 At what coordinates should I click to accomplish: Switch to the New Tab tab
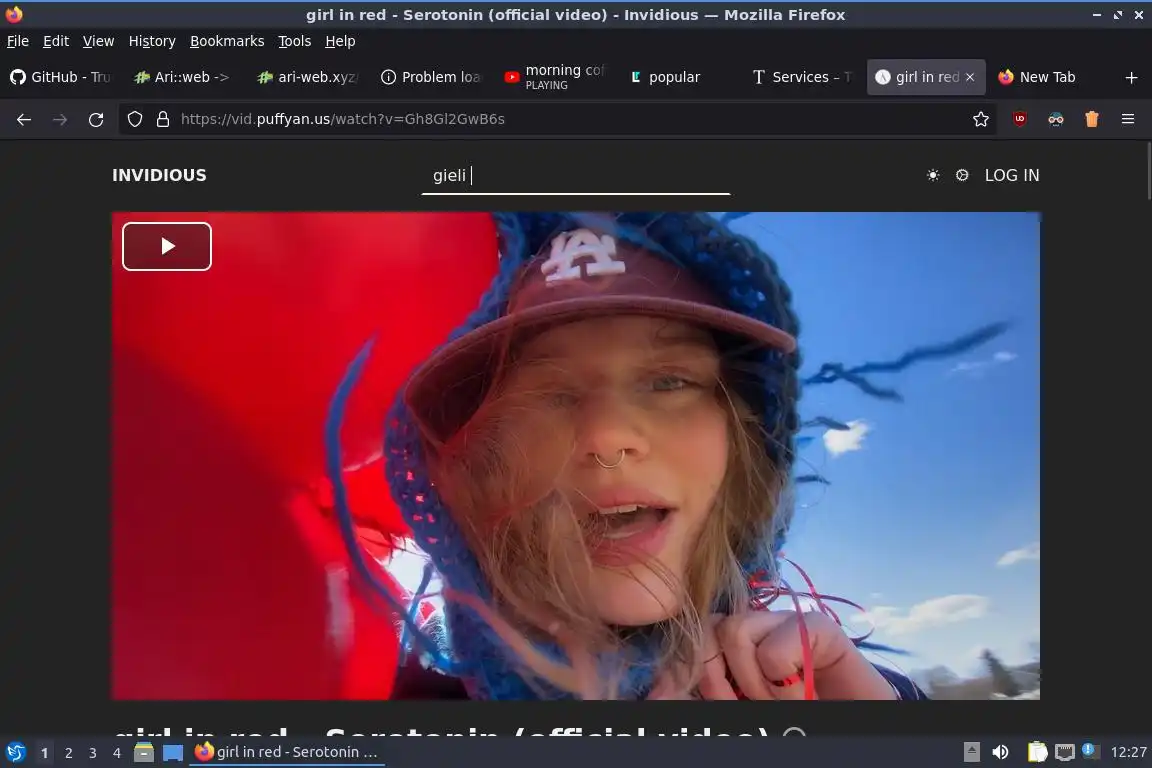point(1047,77)
